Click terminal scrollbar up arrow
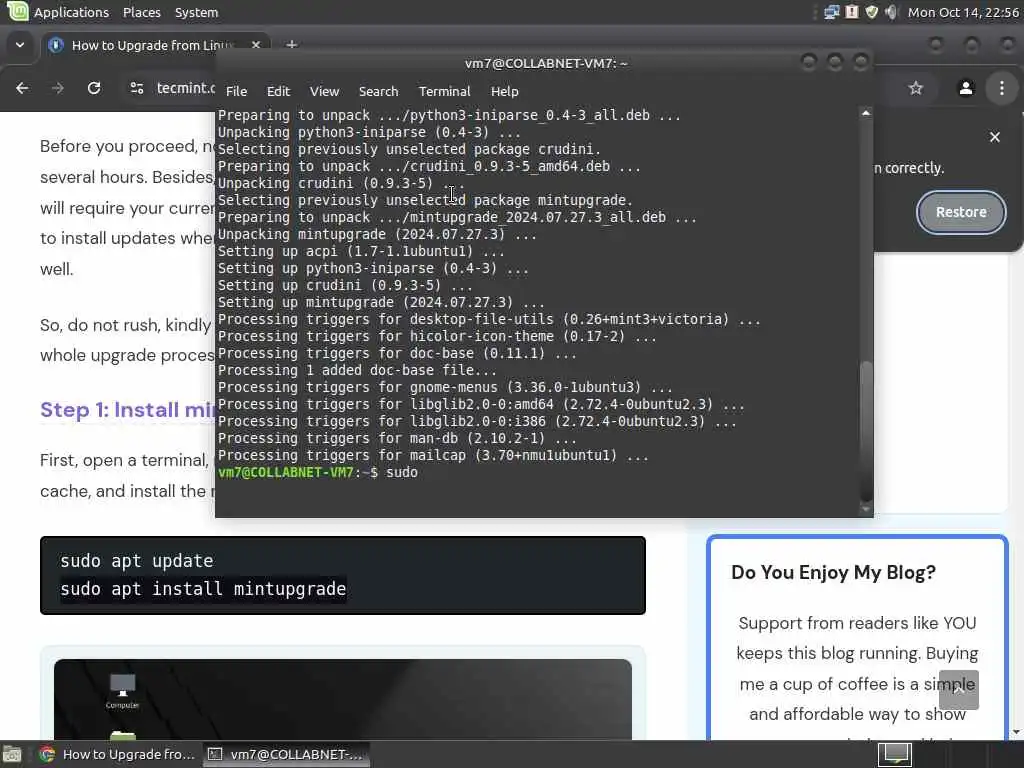This screenshot has width=1024, height=768. (866, 113)
